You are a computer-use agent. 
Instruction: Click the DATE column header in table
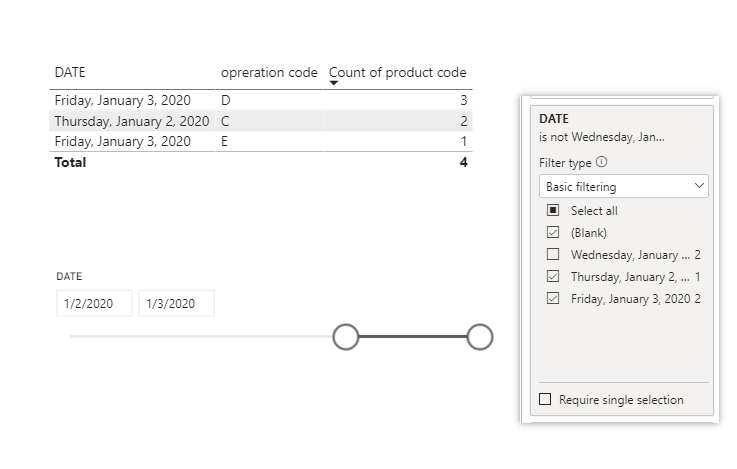click(x=70, y=72)
